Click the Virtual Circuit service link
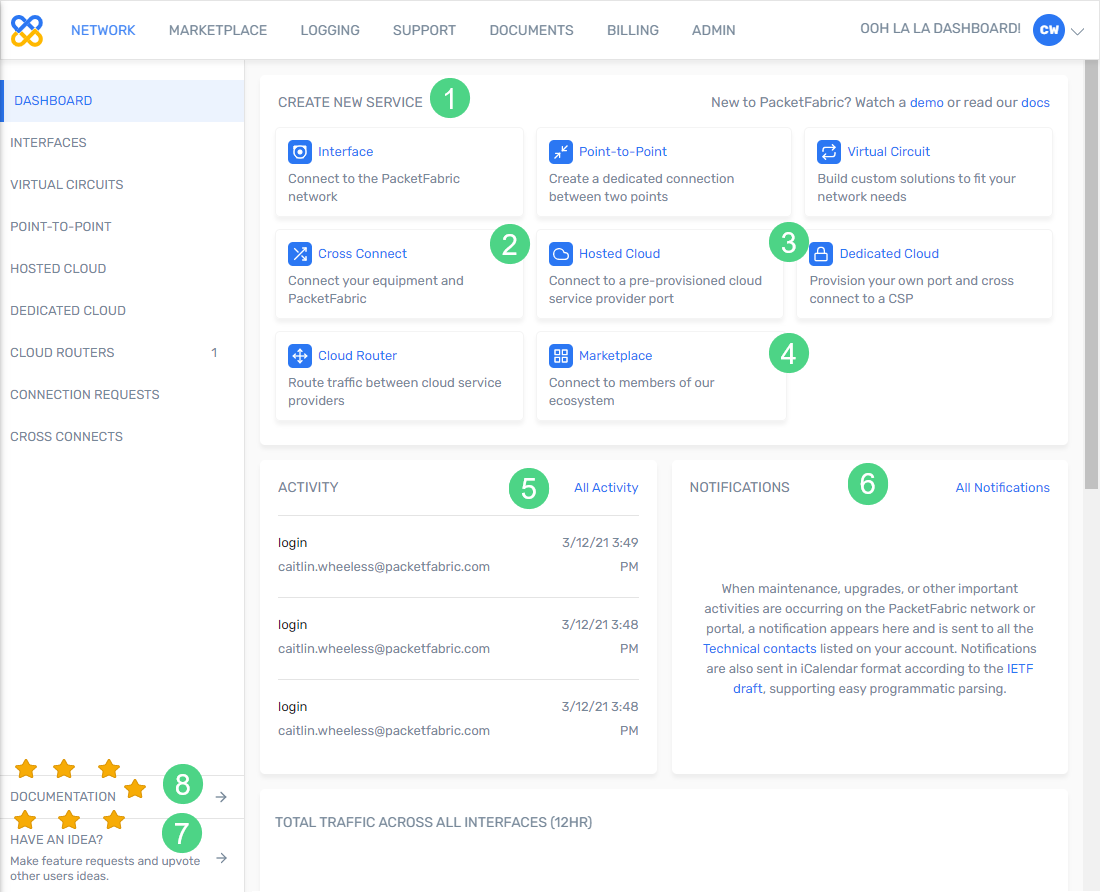 [888, 151]
